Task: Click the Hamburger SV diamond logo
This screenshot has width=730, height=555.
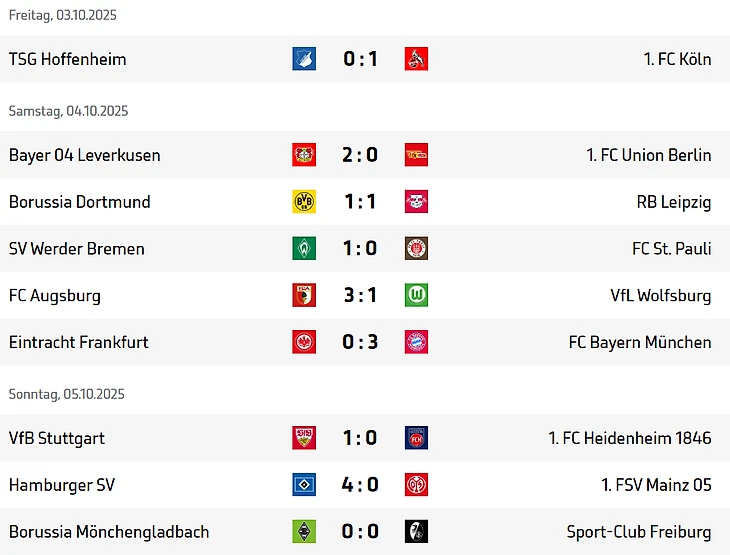Action: coord(304,485)
